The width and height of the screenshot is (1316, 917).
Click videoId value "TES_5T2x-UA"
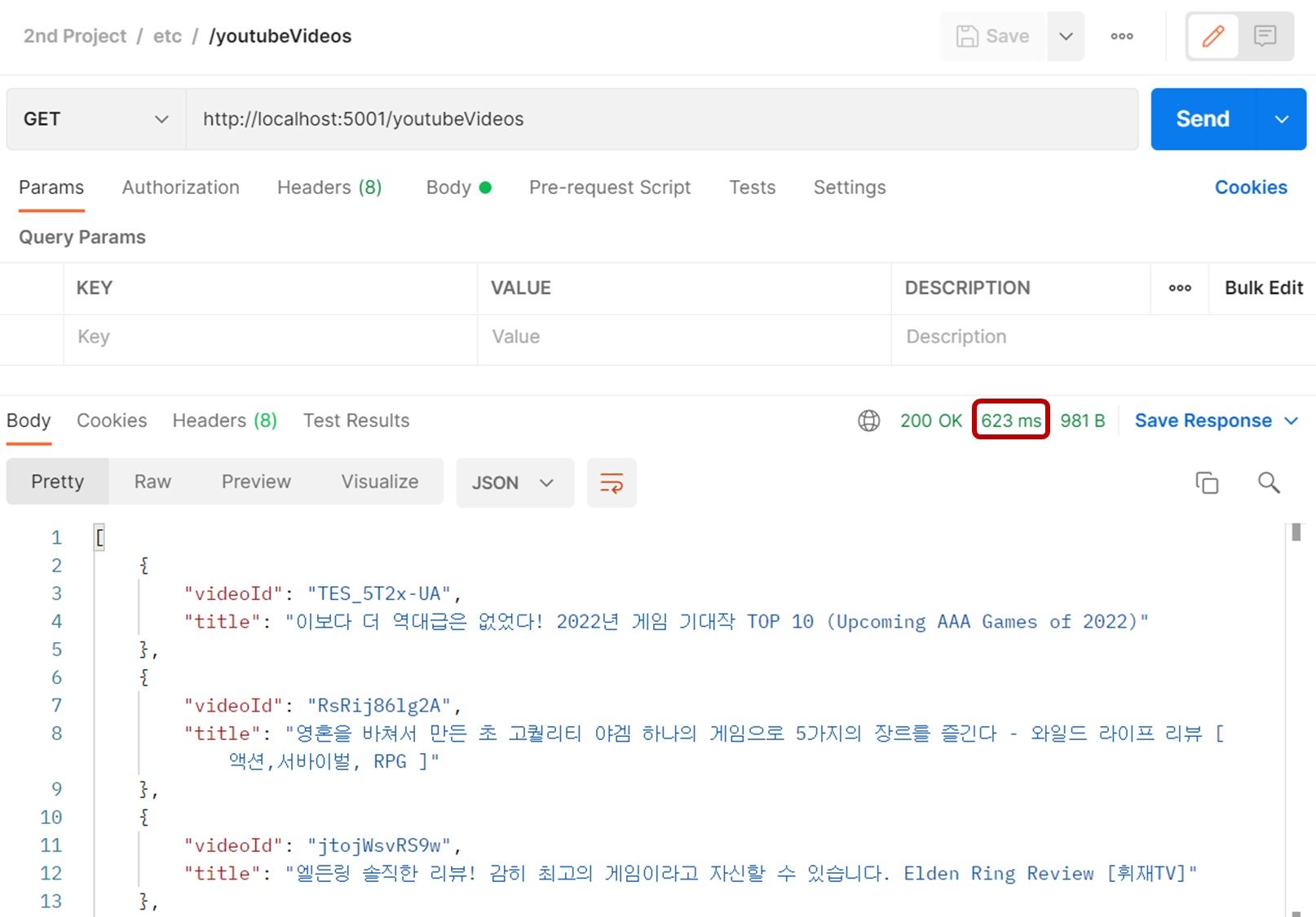click(379, 593)
